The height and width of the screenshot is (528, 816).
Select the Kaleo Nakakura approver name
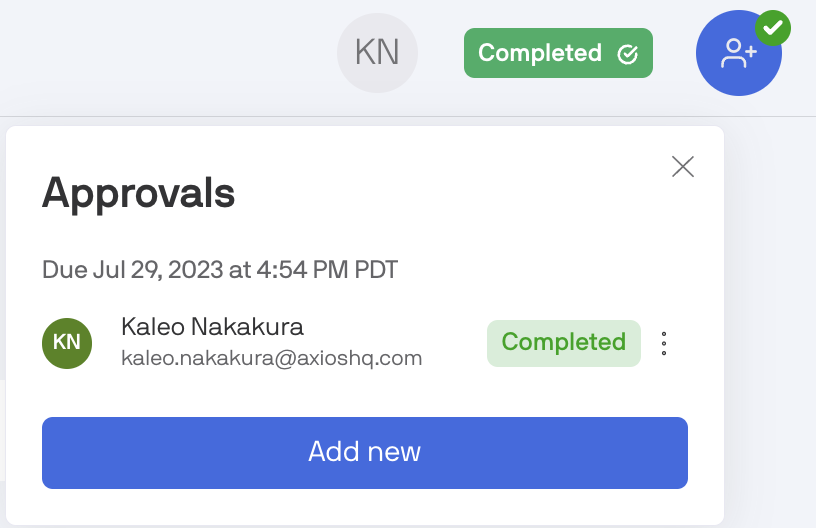click(212, 327)
